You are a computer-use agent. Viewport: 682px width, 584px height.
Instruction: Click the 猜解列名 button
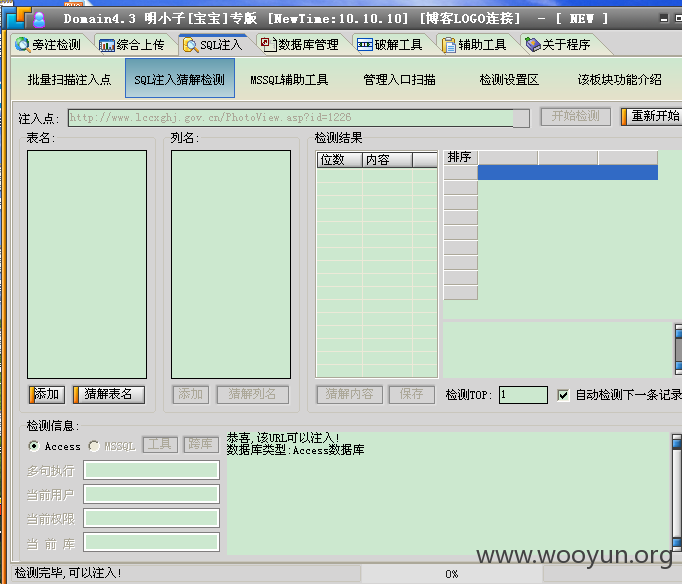tap(253, 394)
